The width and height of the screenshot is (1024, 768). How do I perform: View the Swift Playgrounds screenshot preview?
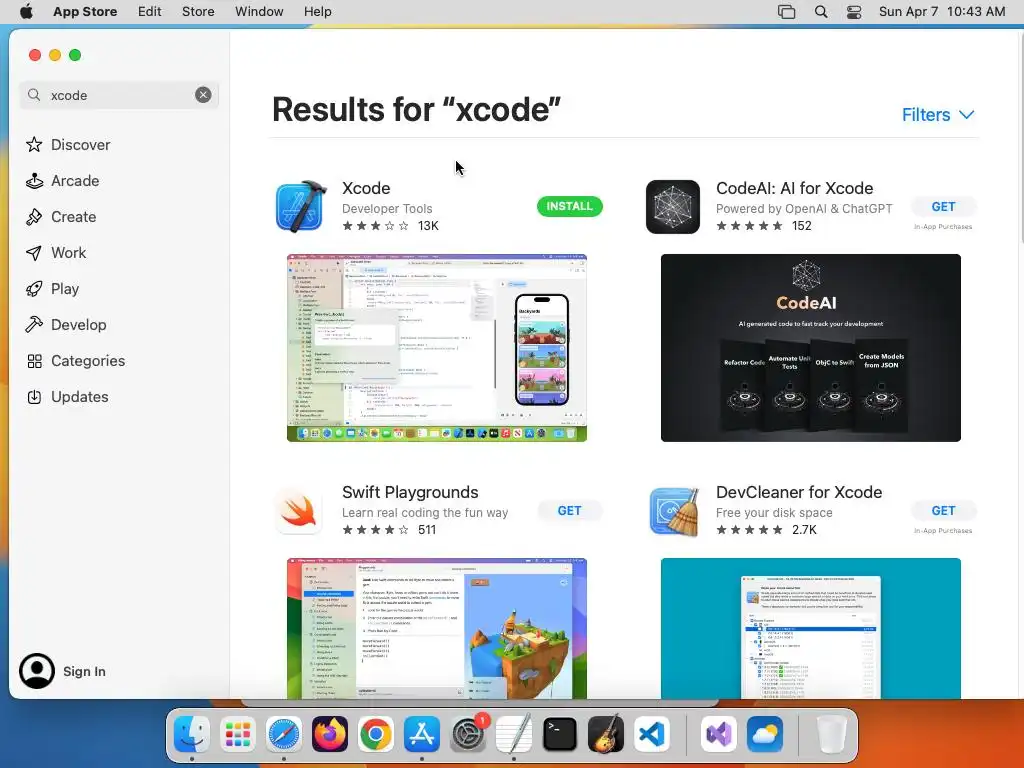click(x=437, y=628)
